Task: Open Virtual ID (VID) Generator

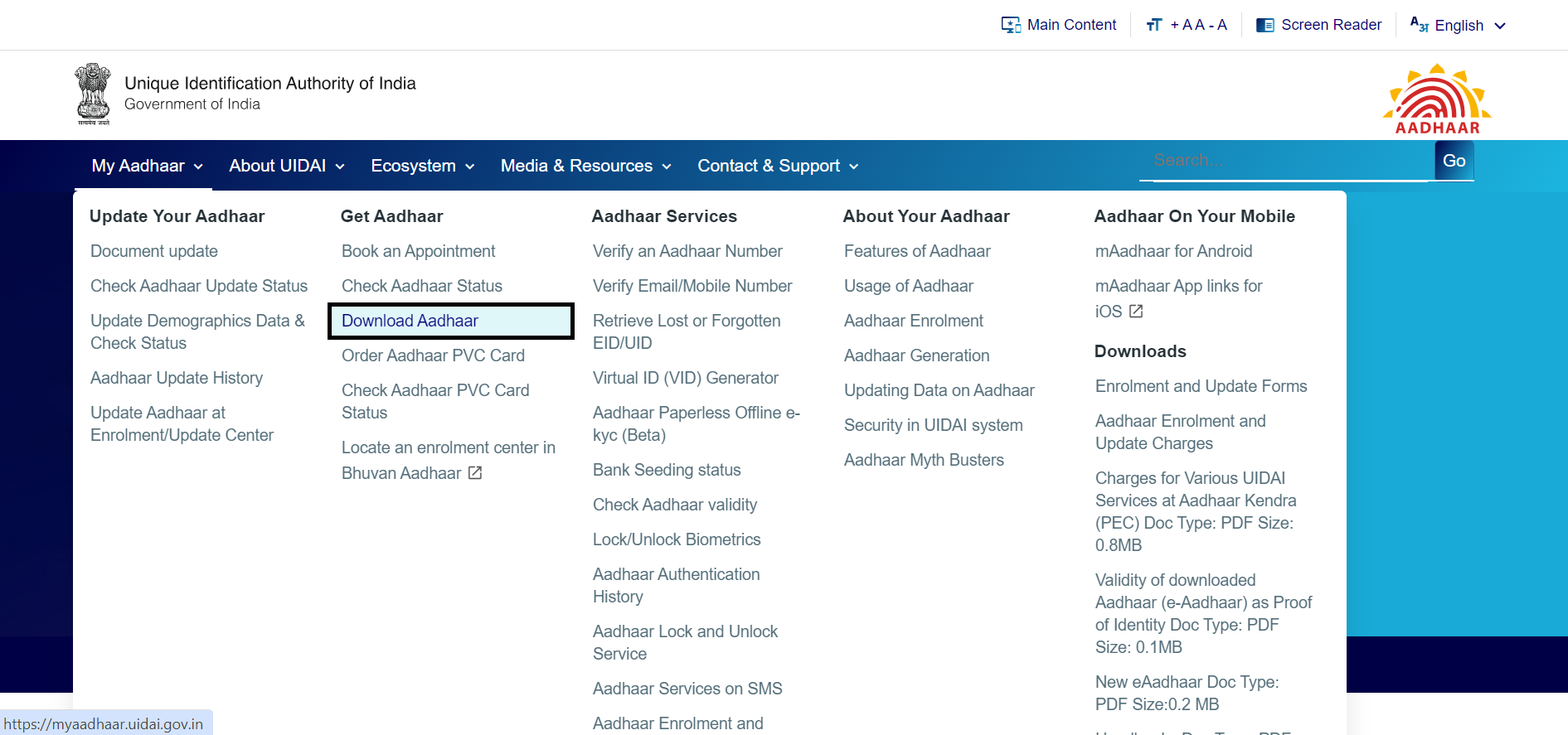Action: (x=686, y=378)
